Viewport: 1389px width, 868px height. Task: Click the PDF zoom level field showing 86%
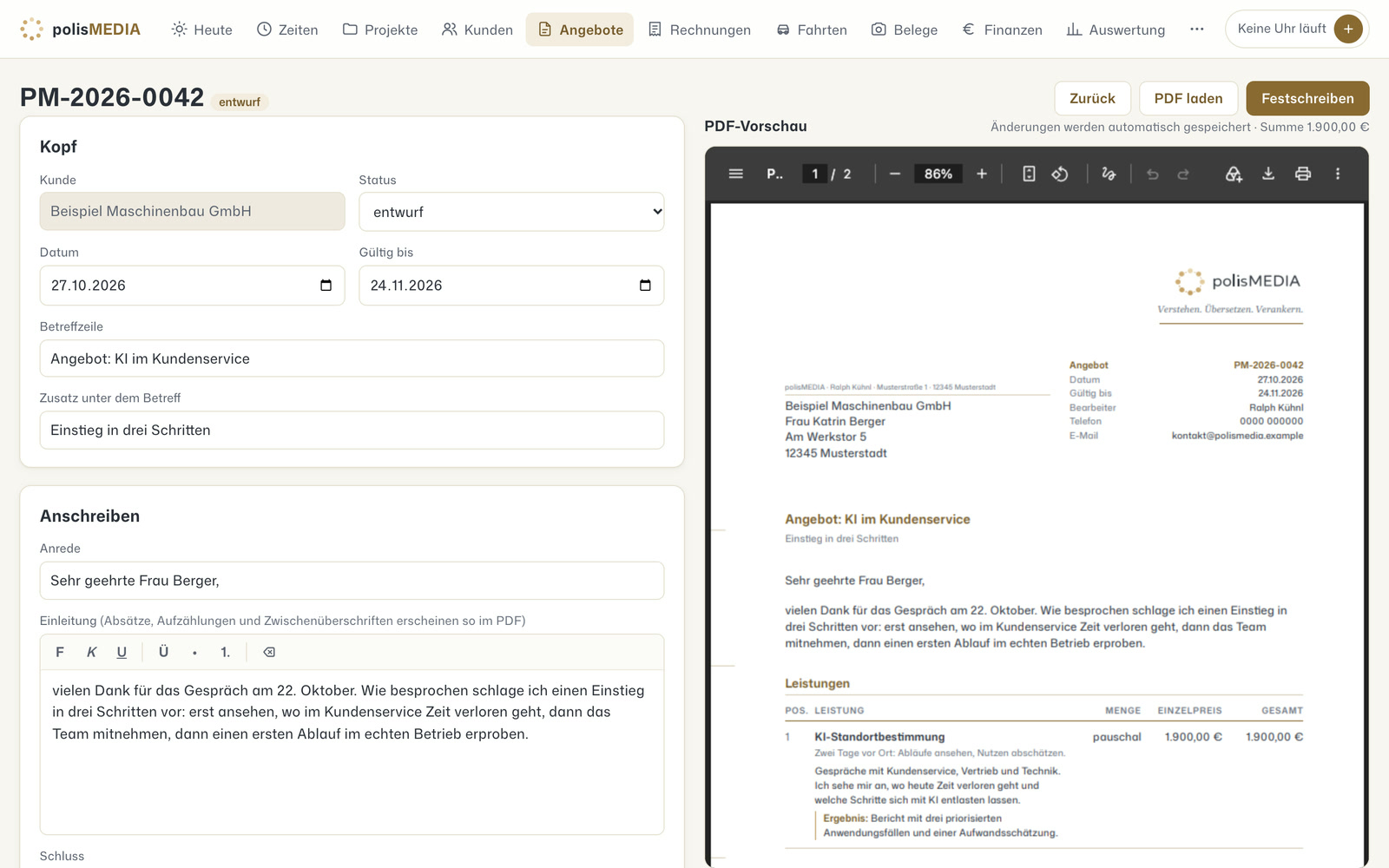tap(938, 174)
